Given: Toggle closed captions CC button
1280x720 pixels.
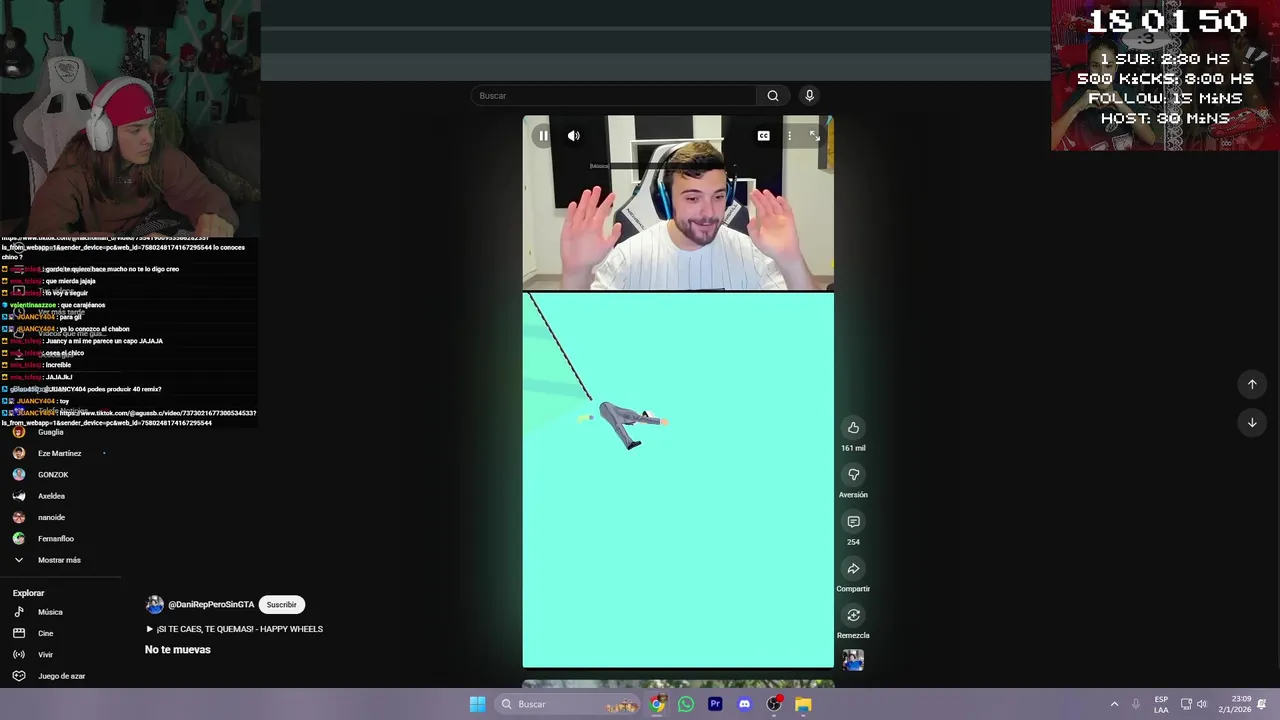Looking at the screenshot, I should (x=763, y=136).
